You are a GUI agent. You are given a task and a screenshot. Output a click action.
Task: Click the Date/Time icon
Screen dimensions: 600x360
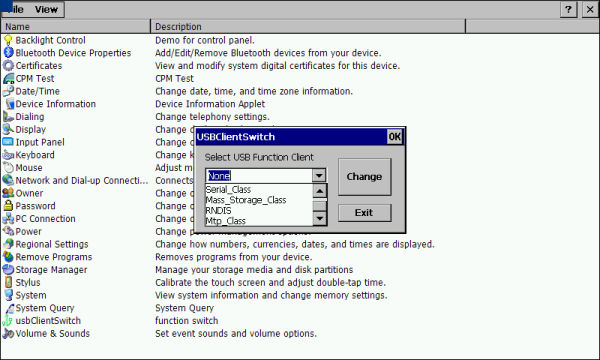coord(8,91)
